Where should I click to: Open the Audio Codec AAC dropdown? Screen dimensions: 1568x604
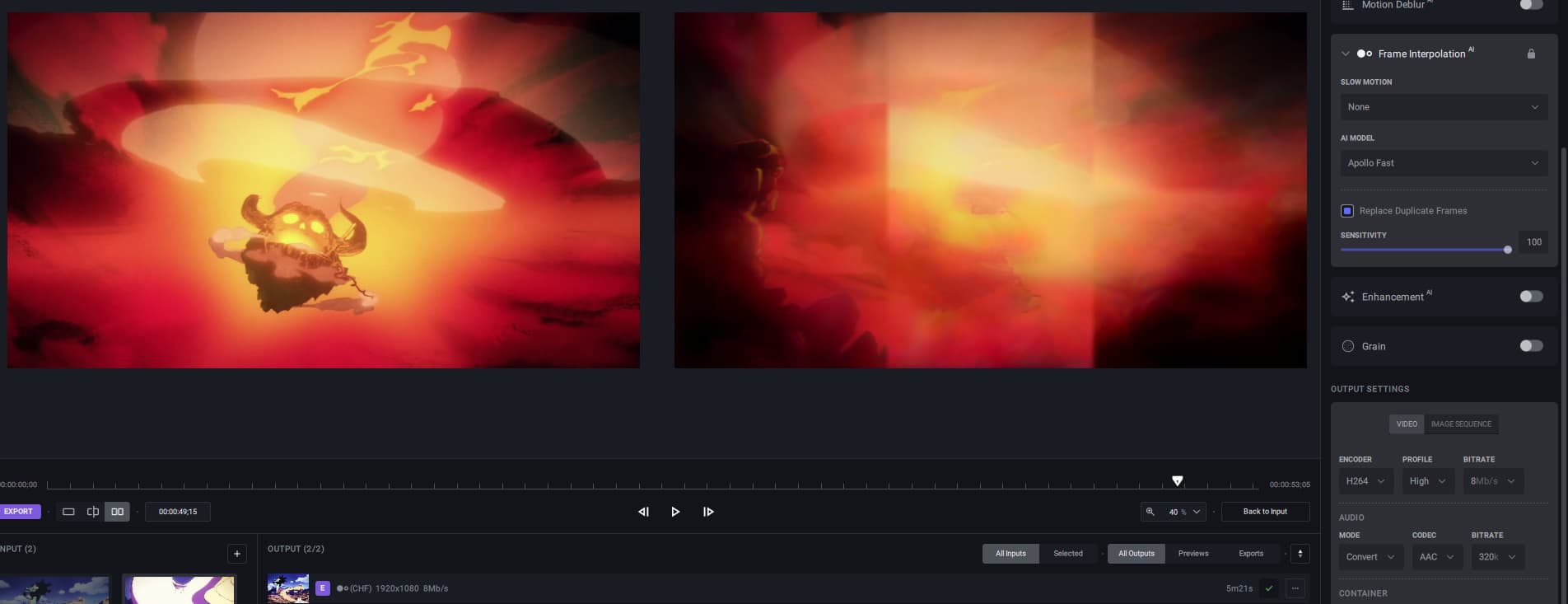coord(1438,557)
